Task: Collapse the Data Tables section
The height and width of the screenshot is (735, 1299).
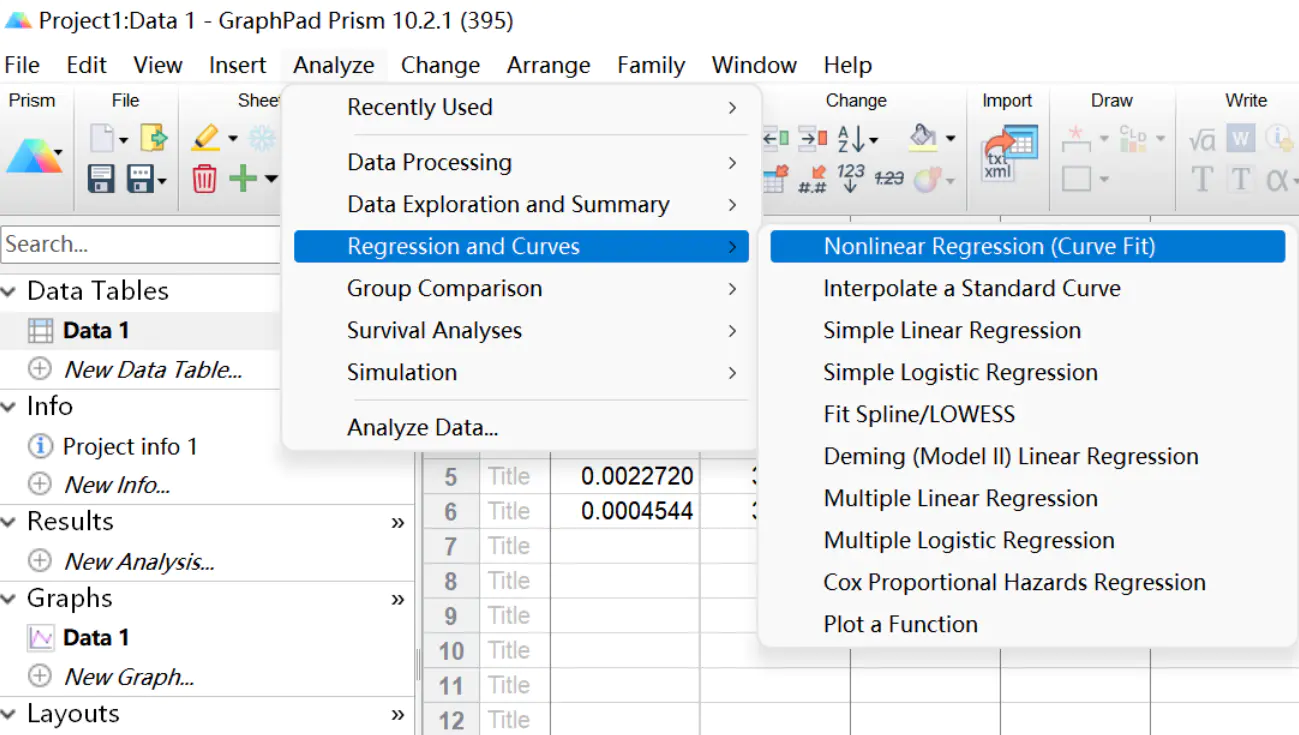Action: 9,292
